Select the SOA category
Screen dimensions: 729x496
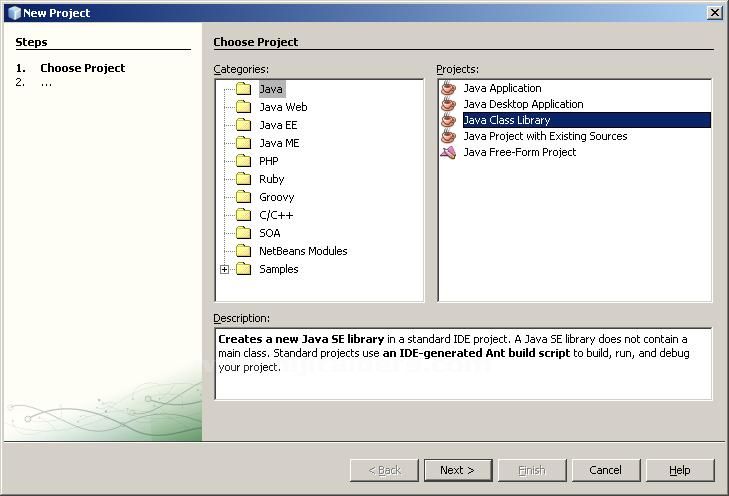click(x=270, y=233)
